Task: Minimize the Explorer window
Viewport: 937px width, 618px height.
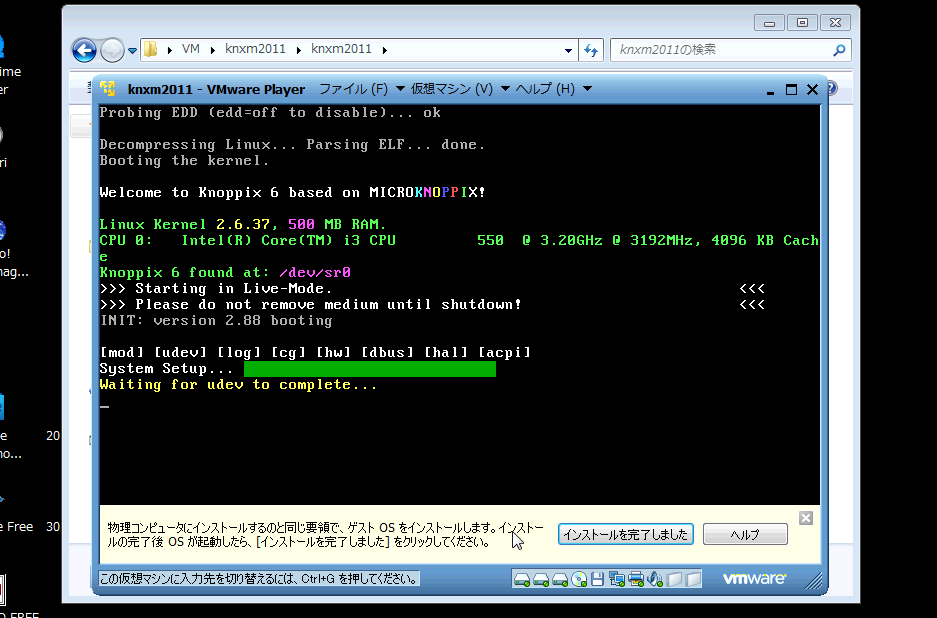Action: click(x=769, y=23)
